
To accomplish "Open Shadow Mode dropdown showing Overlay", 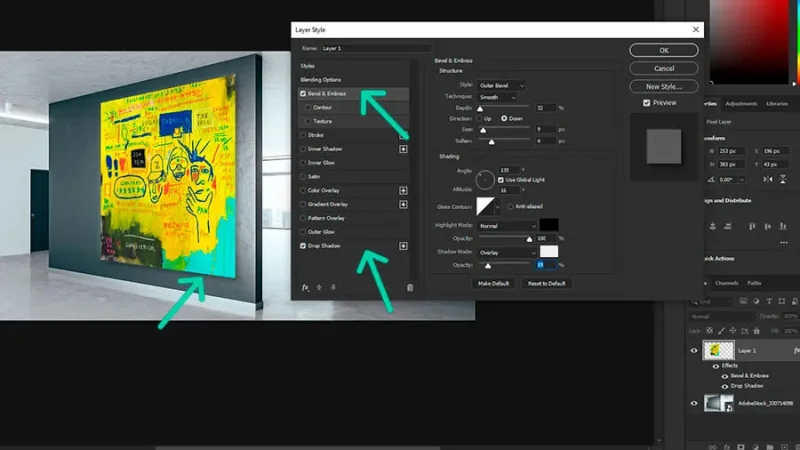I will [x=507, y=253].
